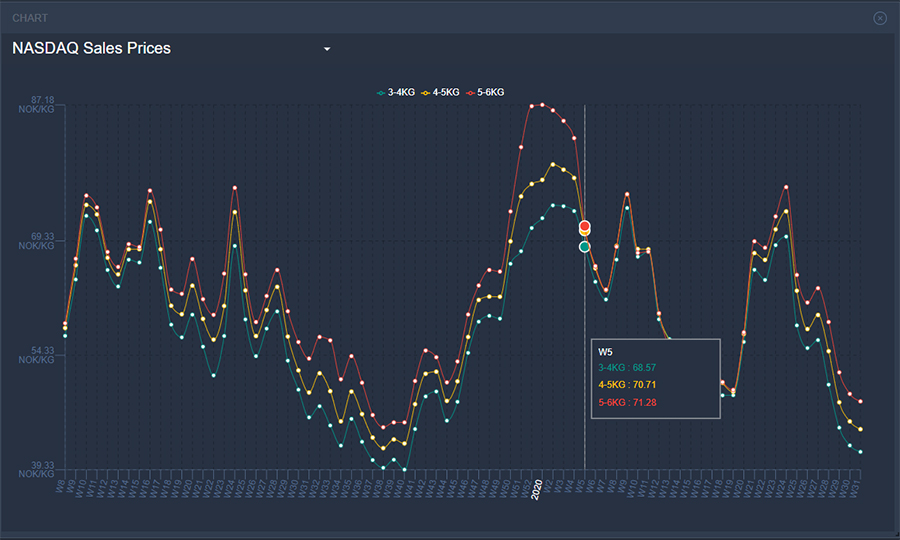Select the highlighted teal 3-4KG point at W5
This screenshot has height=540, width=900.
click(584, 247)
